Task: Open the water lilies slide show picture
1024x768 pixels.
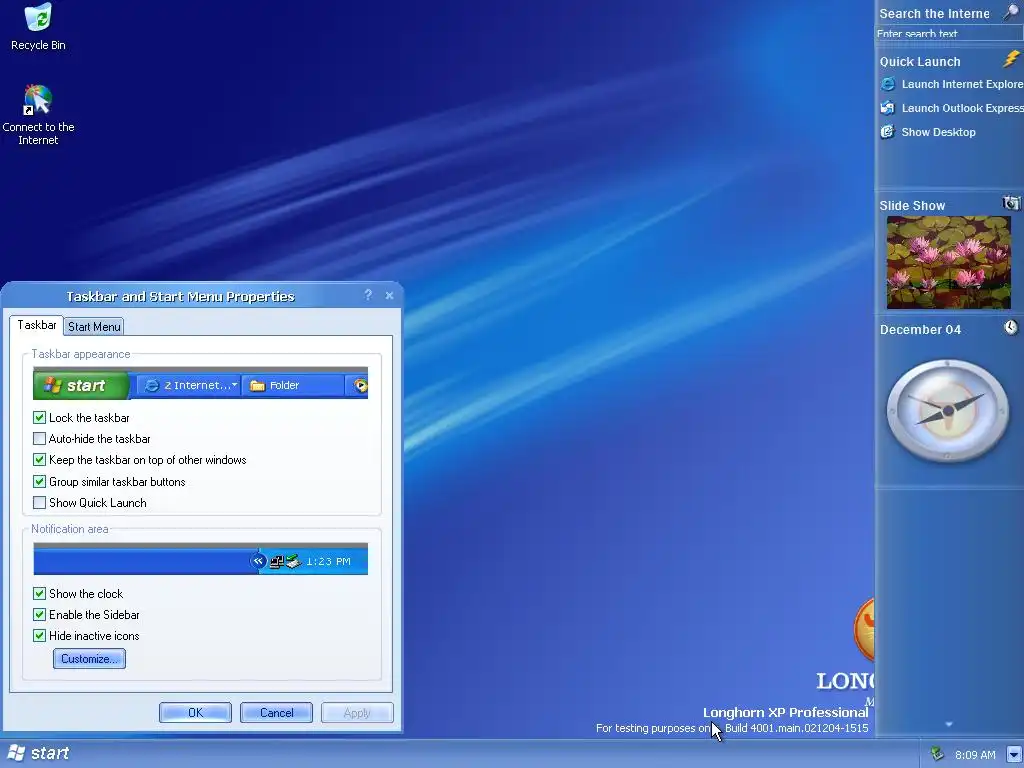Action: pos(948,263)
